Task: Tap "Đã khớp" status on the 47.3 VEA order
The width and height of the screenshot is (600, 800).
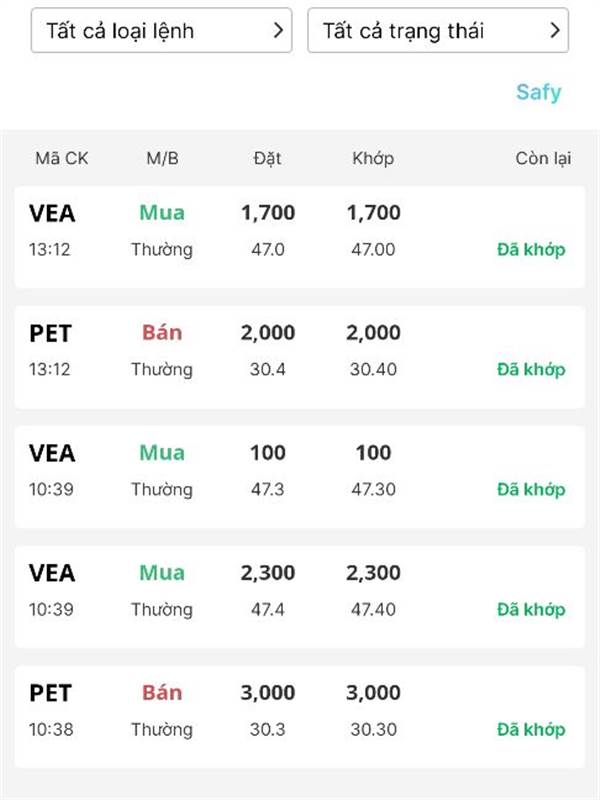Action: tap(530, 490)
